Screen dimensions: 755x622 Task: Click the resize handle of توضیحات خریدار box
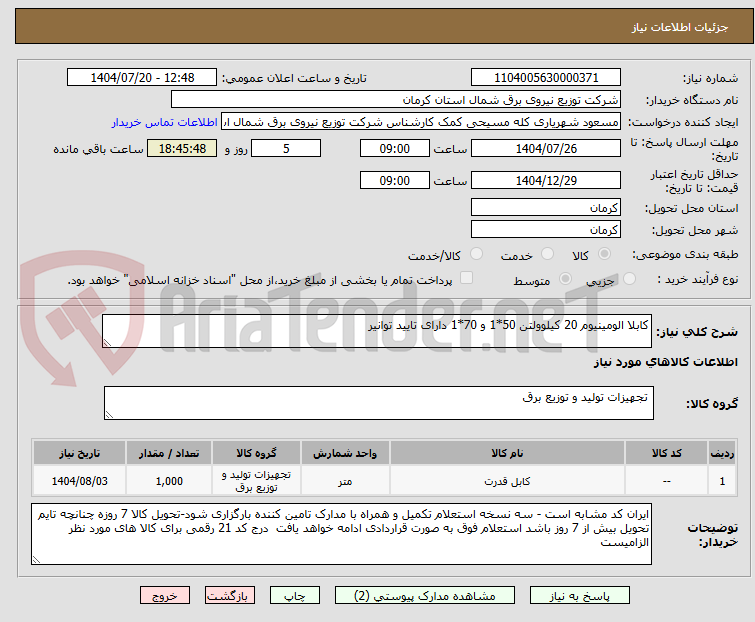[36, 559]
